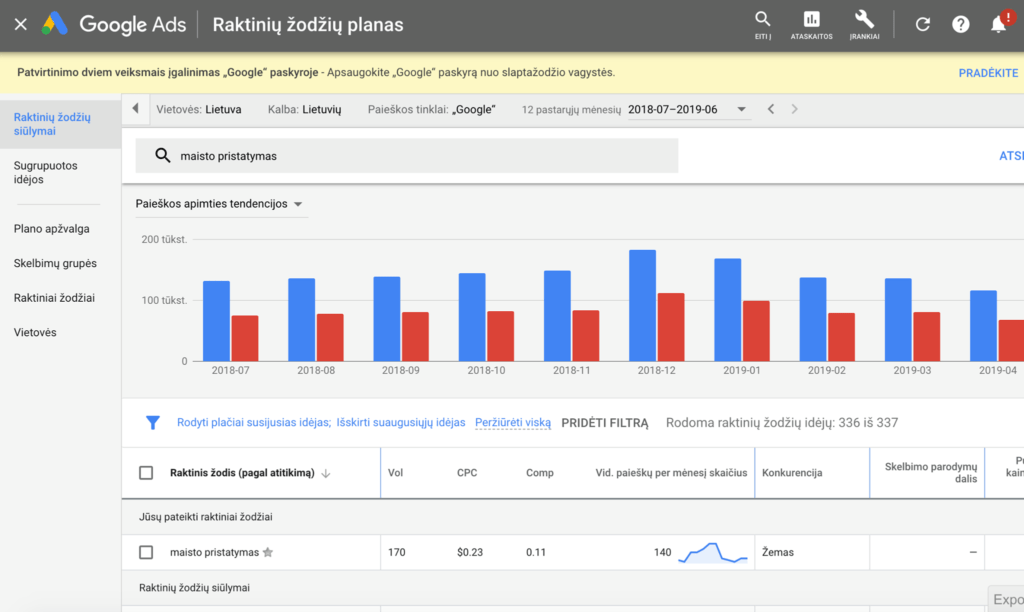
Task: Click the PRIDĖTI FILTRĄ button
Action: [x=605, y=423]
